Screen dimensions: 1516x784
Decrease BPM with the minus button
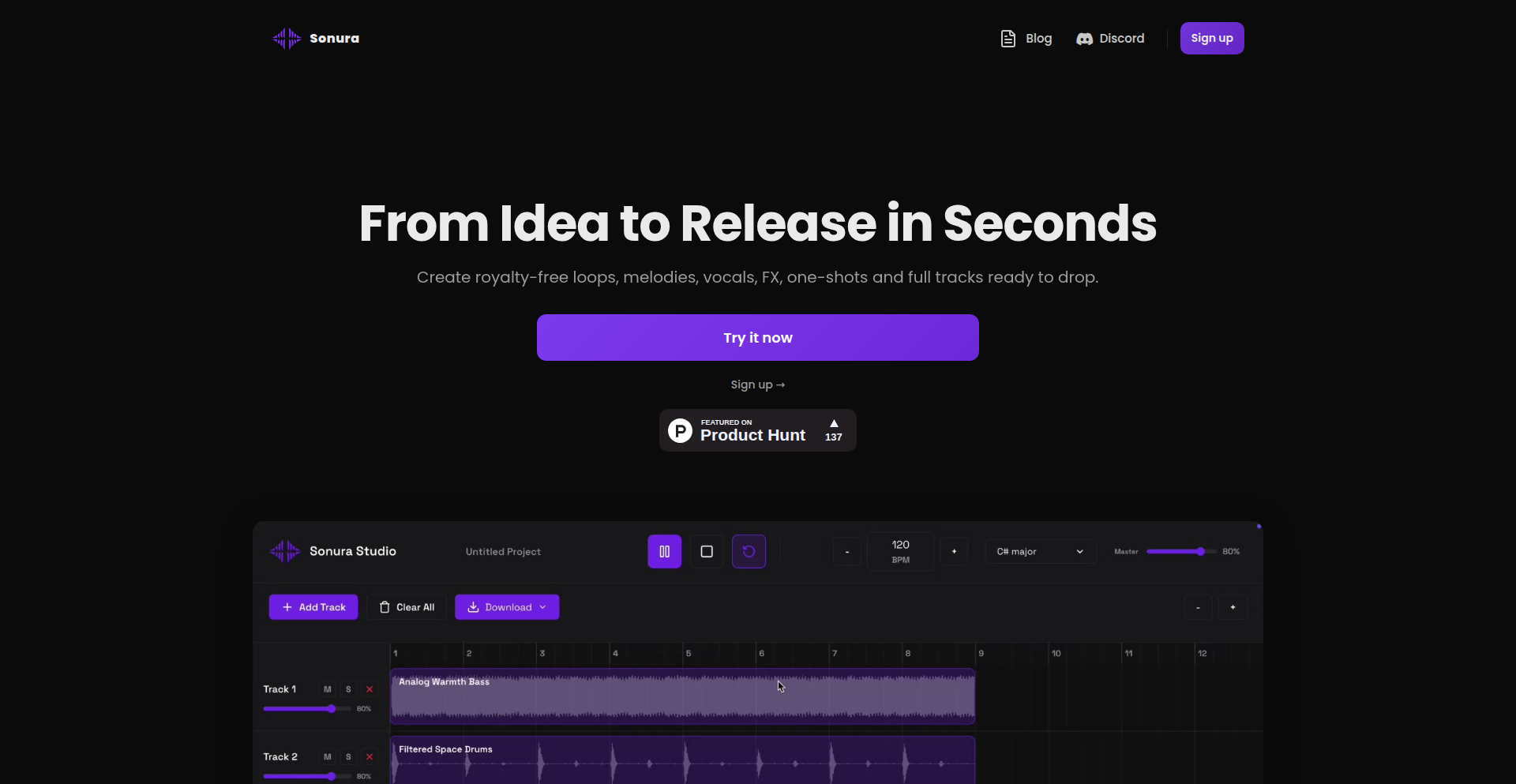pyautogui.click(x=847, y=552)
